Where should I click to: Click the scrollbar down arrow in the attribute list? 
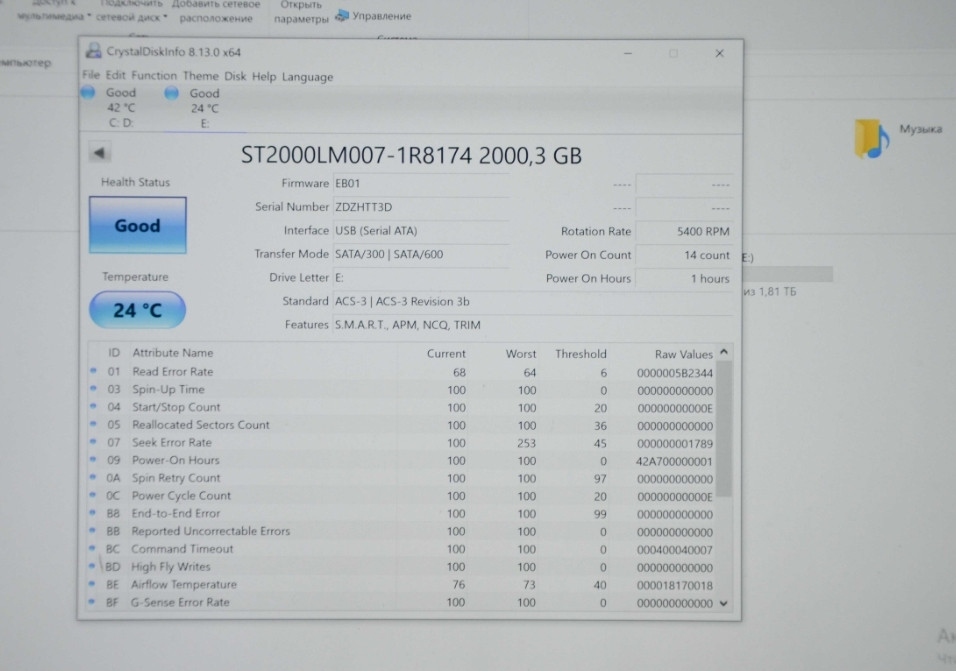723,601
